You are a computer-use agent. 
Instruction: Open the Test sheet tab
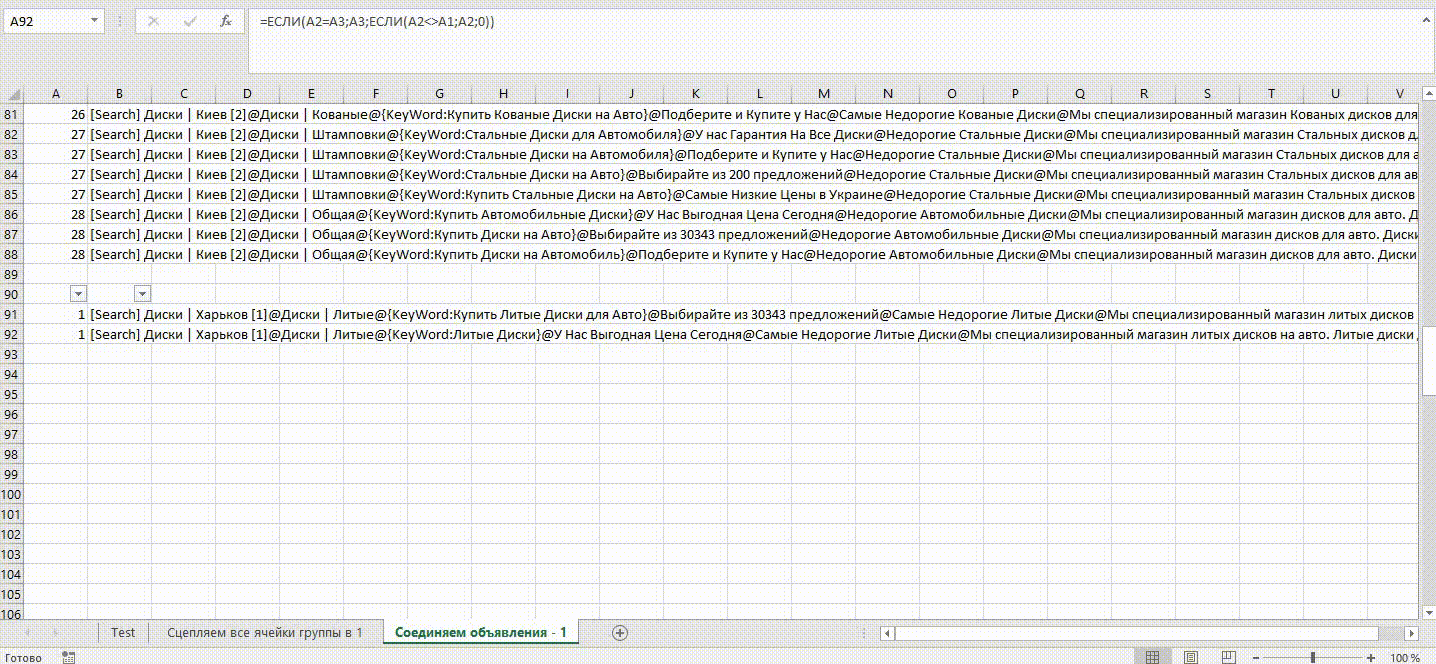(x=123, y=632)
